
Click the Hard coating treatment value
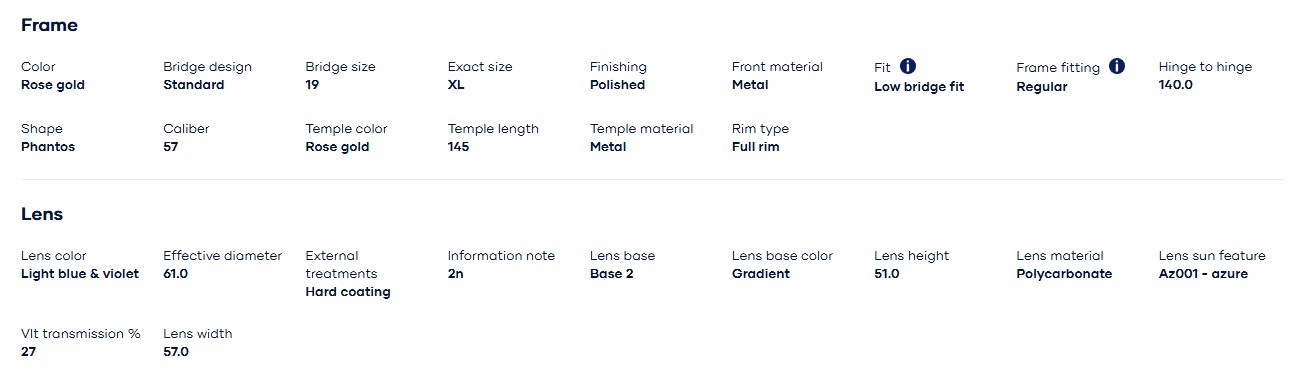coord(348,292)
